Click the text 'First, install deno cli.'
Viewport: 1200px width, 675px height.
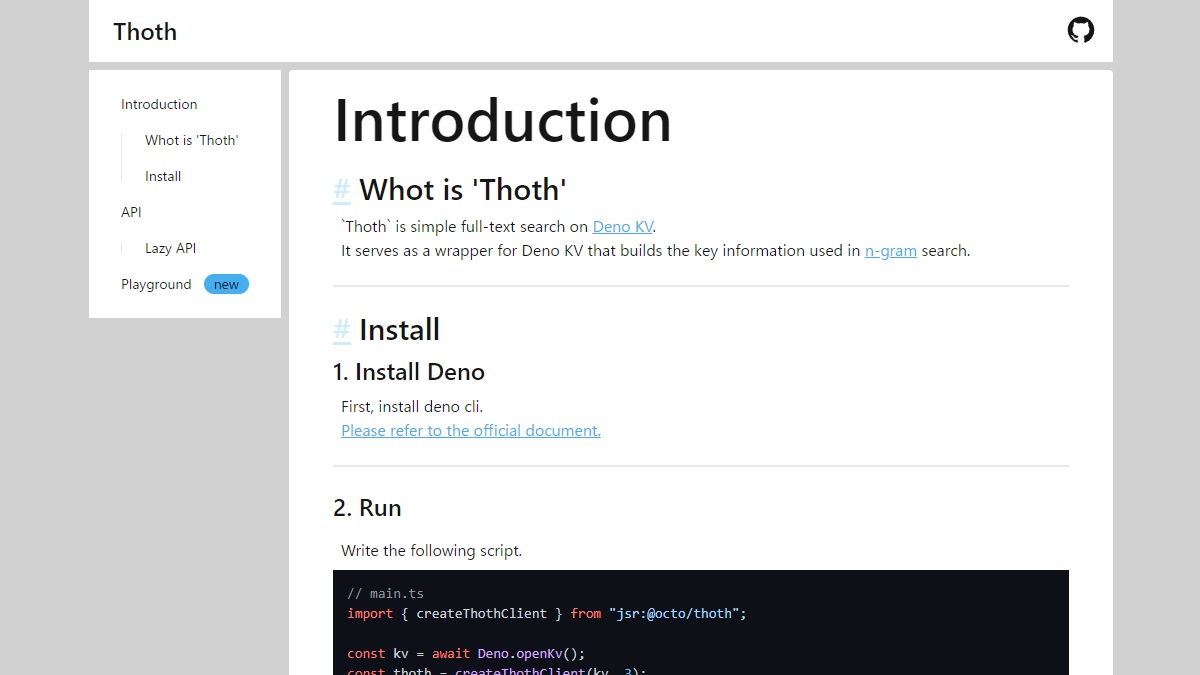(412, 406)
